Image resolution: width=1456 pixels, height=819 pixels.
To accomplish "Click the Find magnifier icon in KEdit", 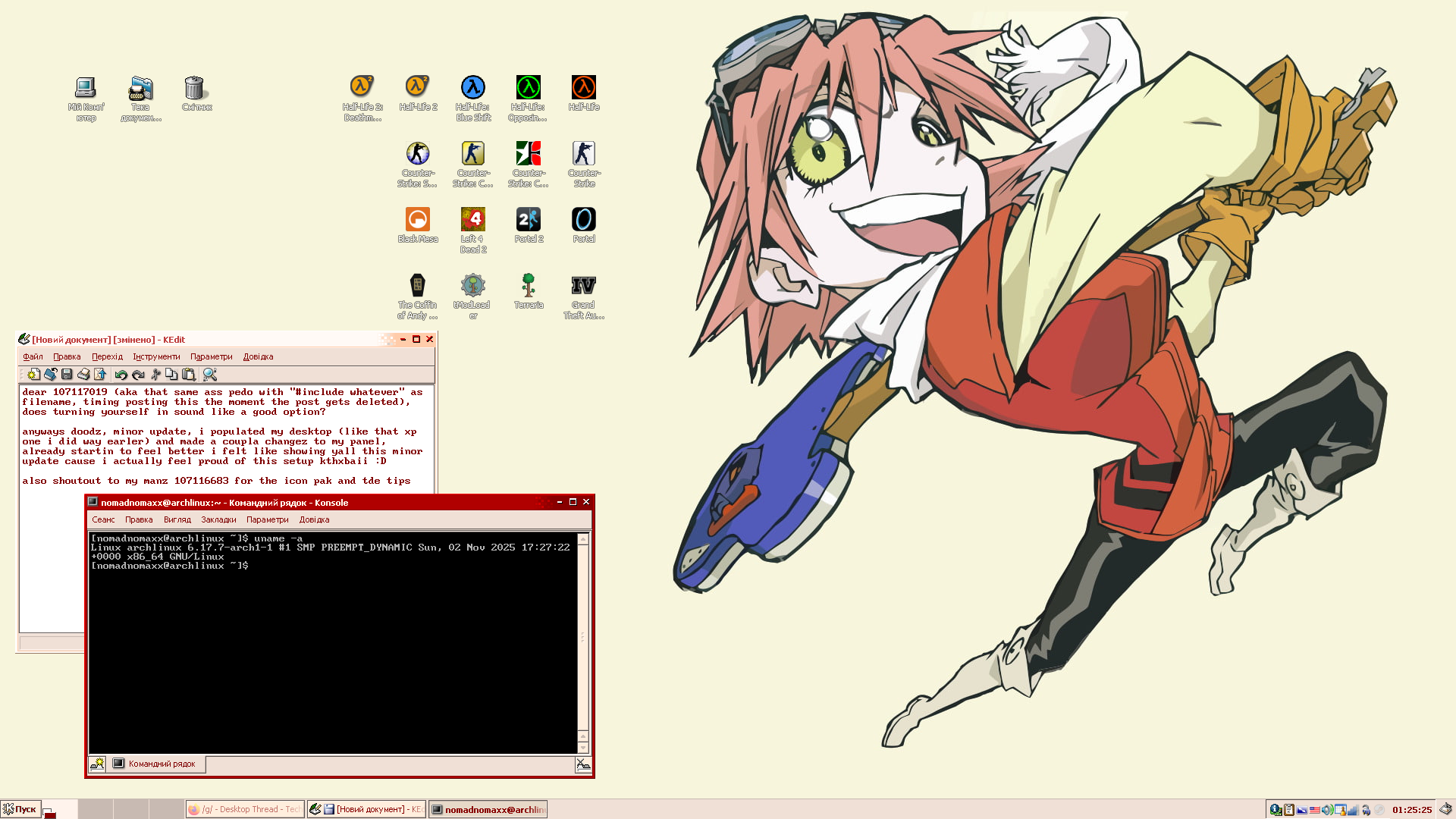I will click(210, 375).
